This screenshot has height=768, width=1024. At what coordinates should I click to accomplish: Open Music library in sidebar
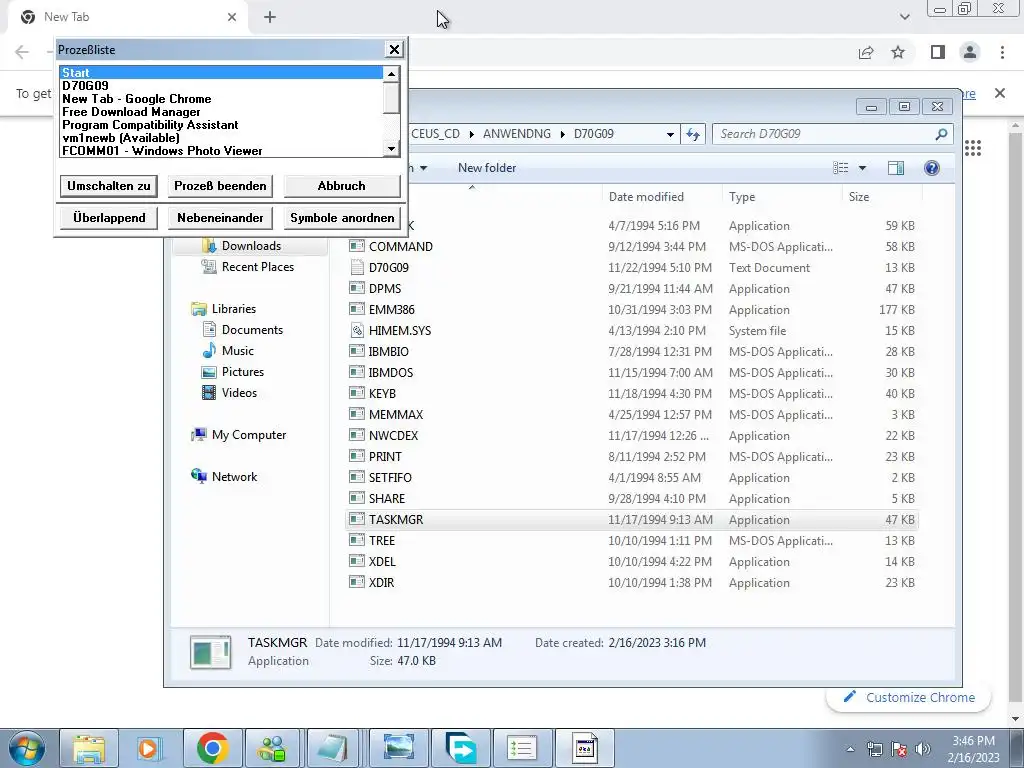pos(238,351)
